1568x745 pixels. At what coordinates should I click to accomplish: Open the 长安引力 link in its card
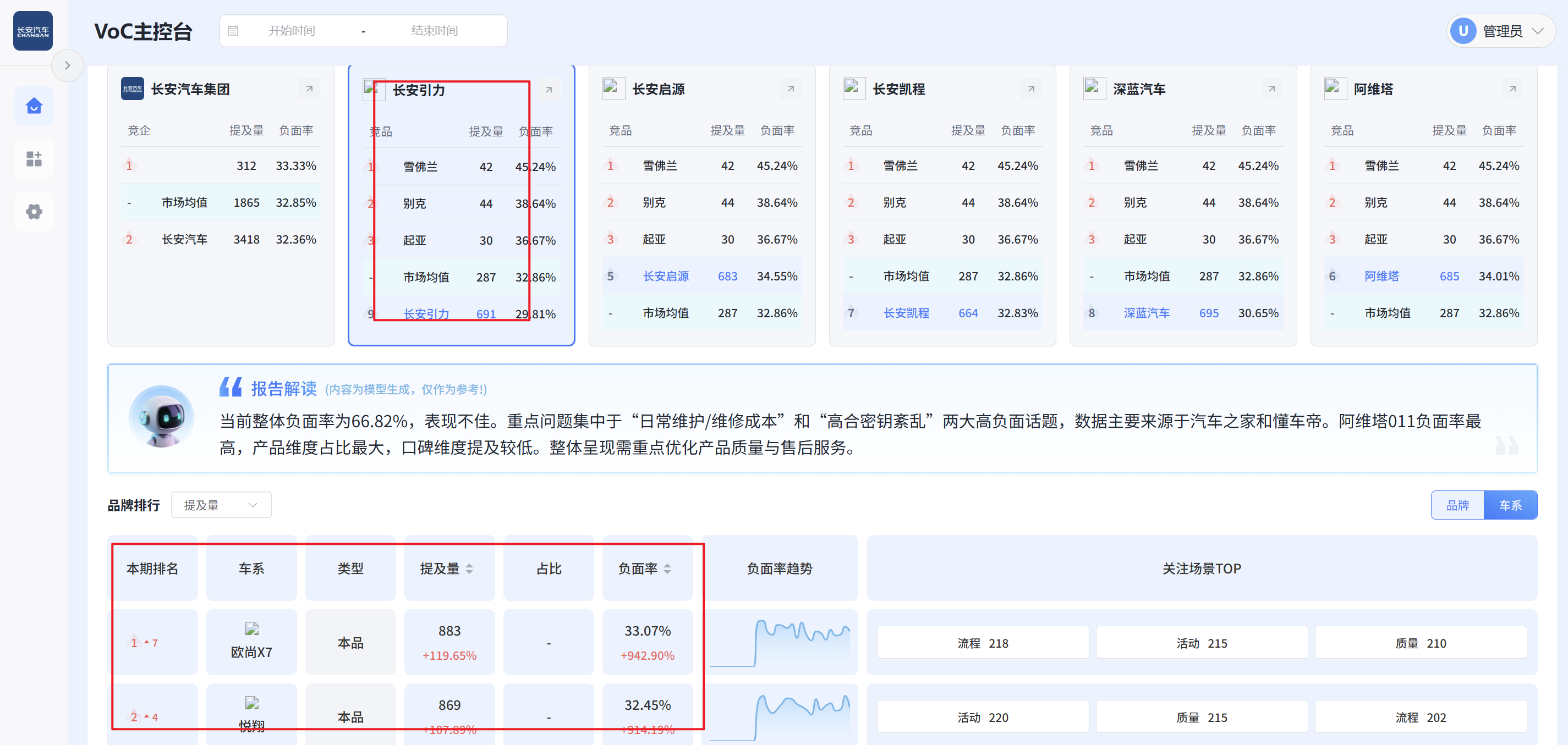[426, 314]
